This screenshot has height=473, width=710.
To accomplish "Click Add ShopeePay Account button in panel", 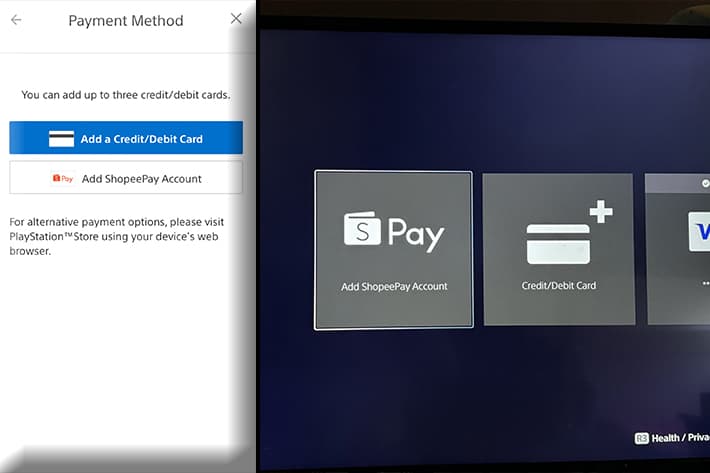I will [x=126, y=178].
